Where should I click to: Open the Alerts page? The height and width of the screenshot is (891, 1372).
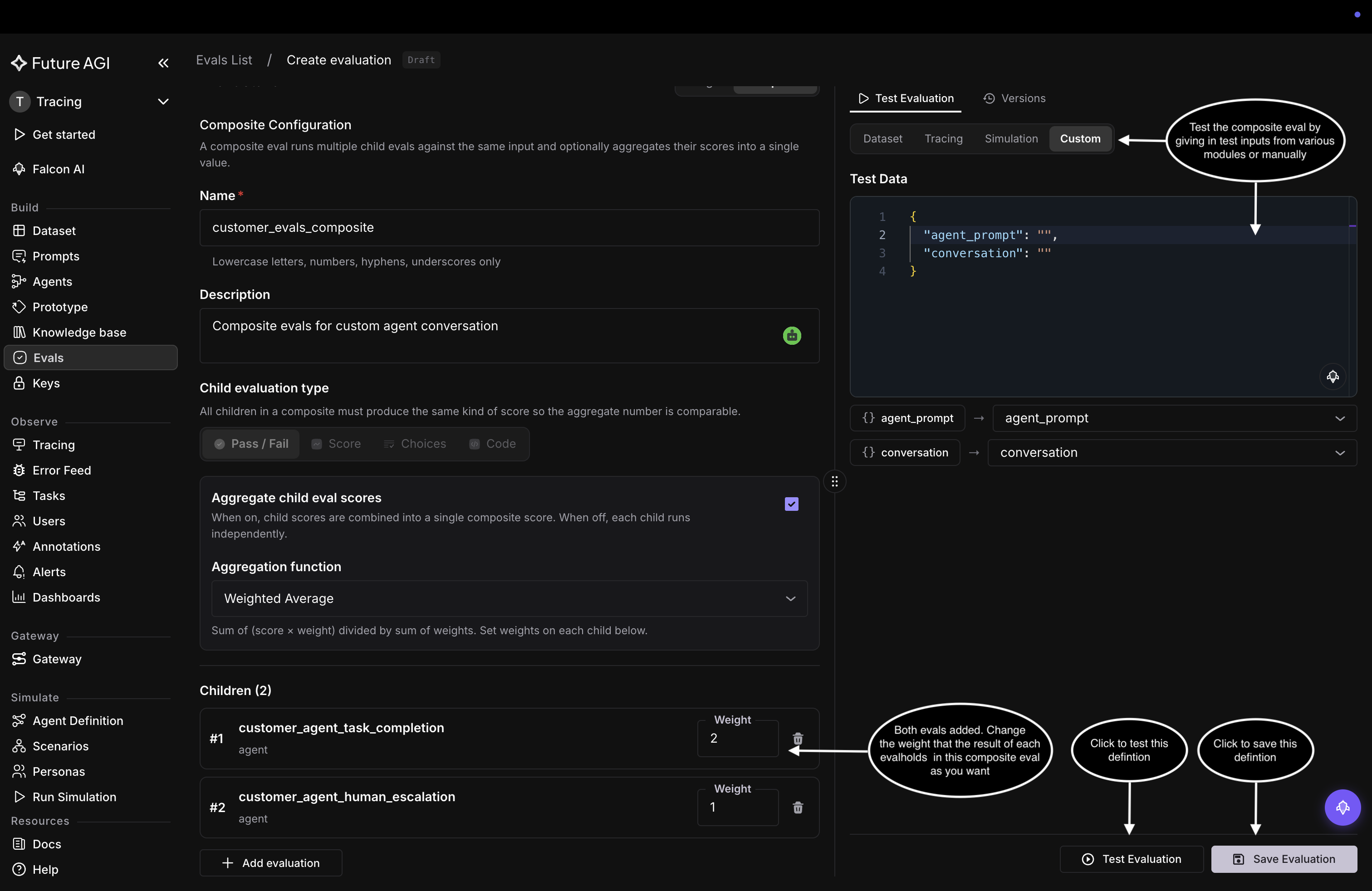(x=49, y=571)
